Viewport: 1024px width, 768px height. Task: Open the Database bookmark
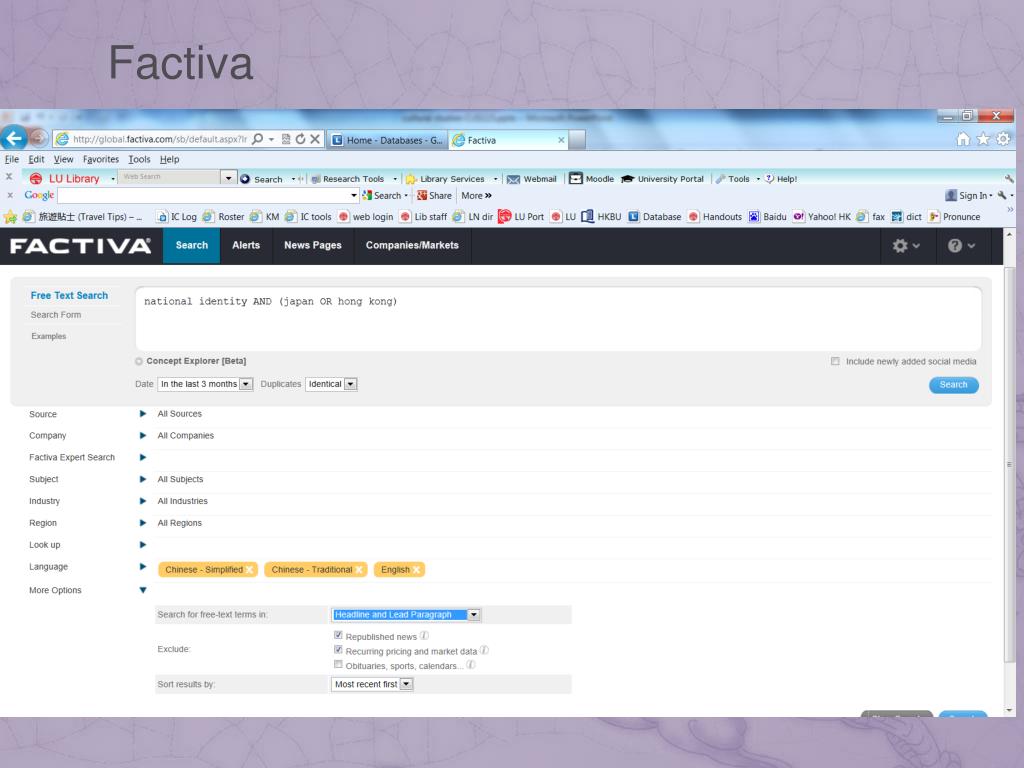[x=654, y=217]
